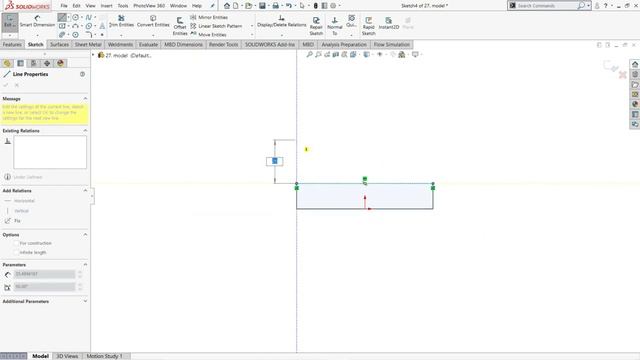This screenshot has height=360, width=640.
Task: Open the ConfigurationManager tab
Action: pos(33,63)
